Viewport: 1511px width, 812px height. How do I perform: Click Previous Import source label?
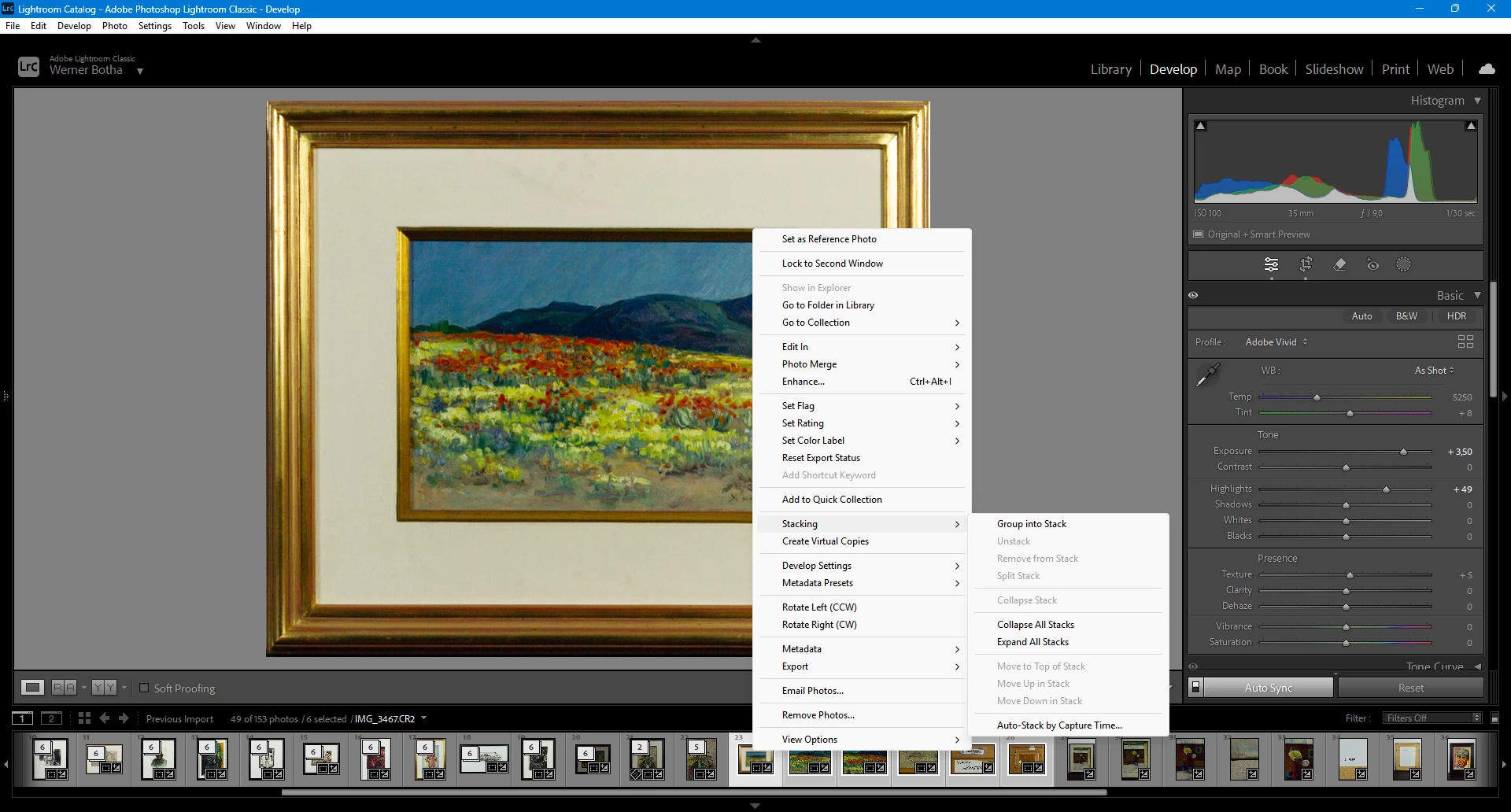(x=179, y=719)
